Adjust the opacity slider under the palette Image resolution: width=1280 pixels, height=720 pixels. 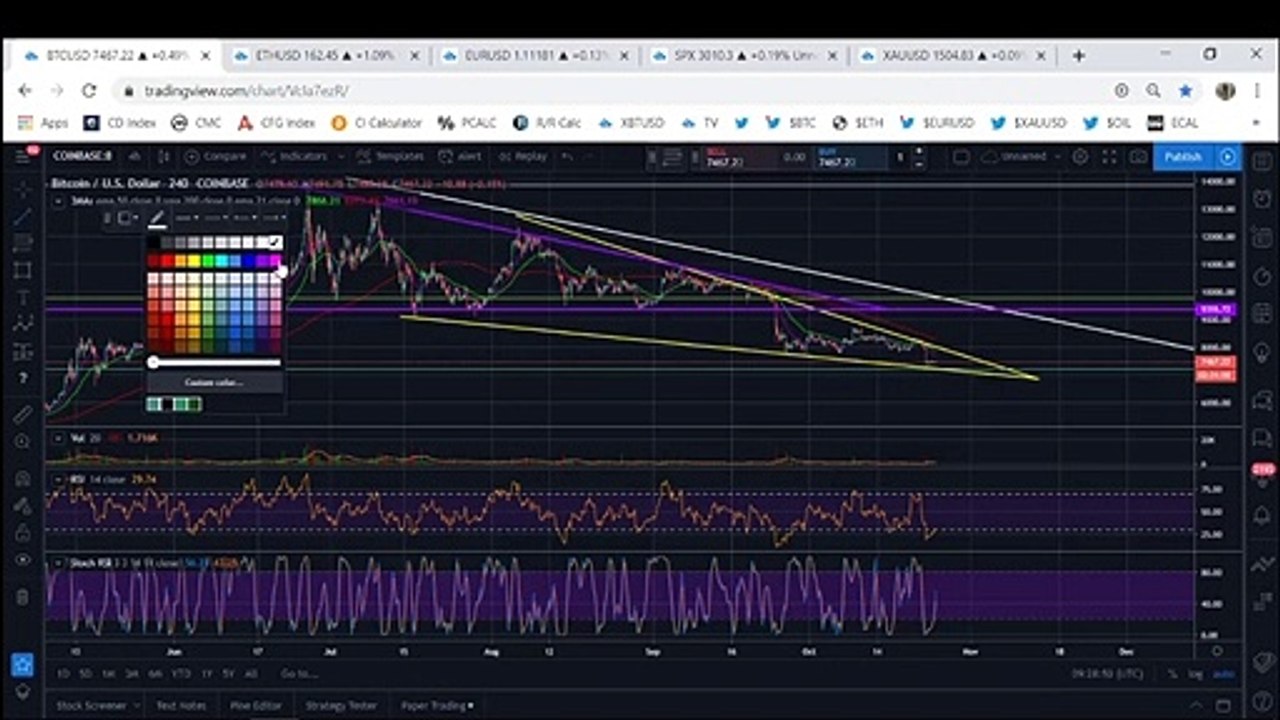[215, 362]
